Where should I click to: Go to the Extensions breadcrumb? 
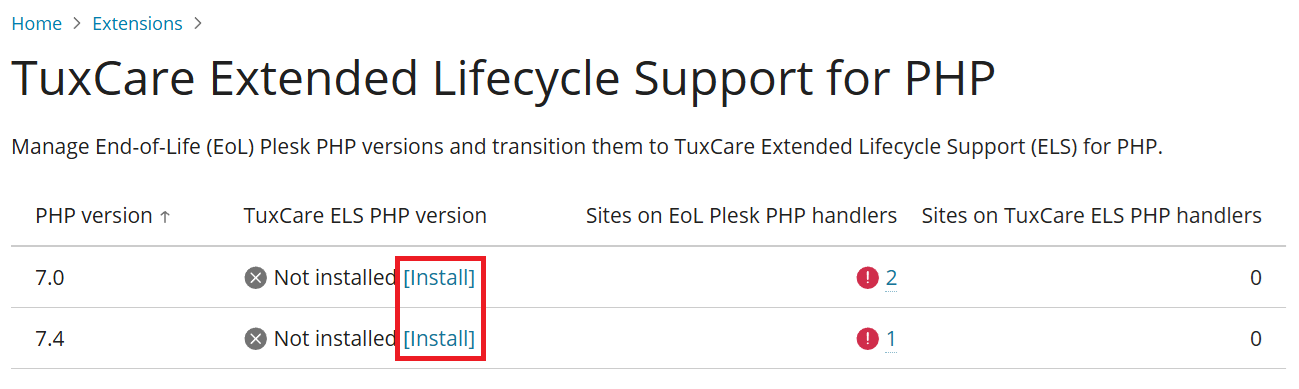(137, 23)
